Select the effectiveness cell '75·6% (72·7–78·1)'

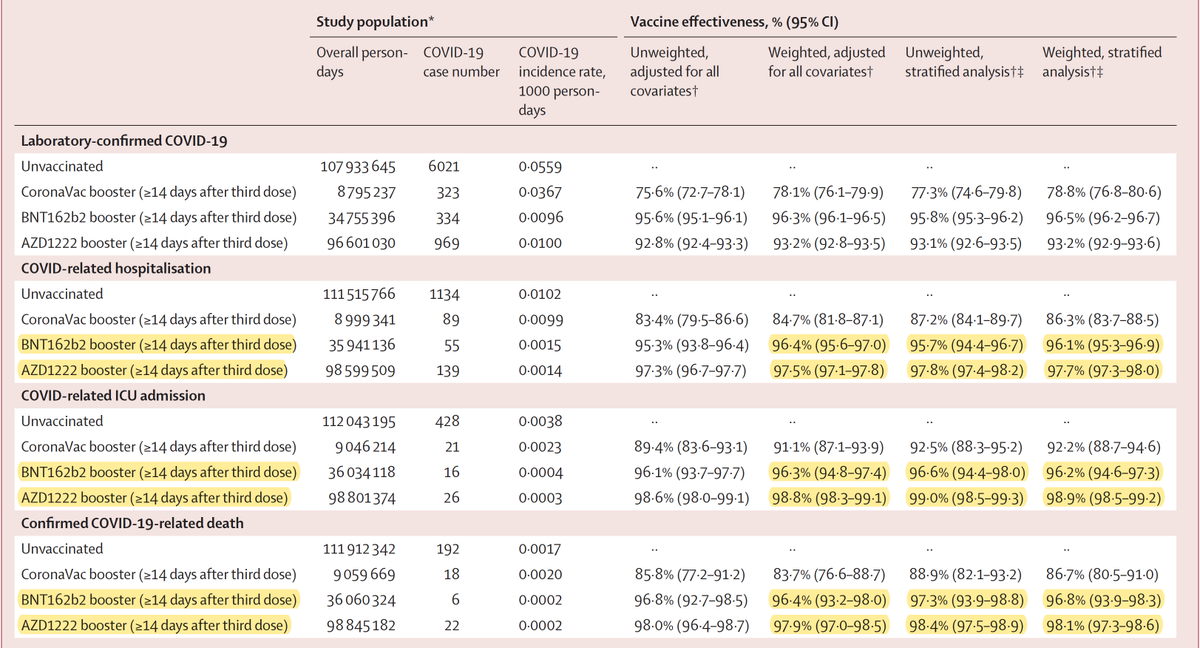coord(689,192)
